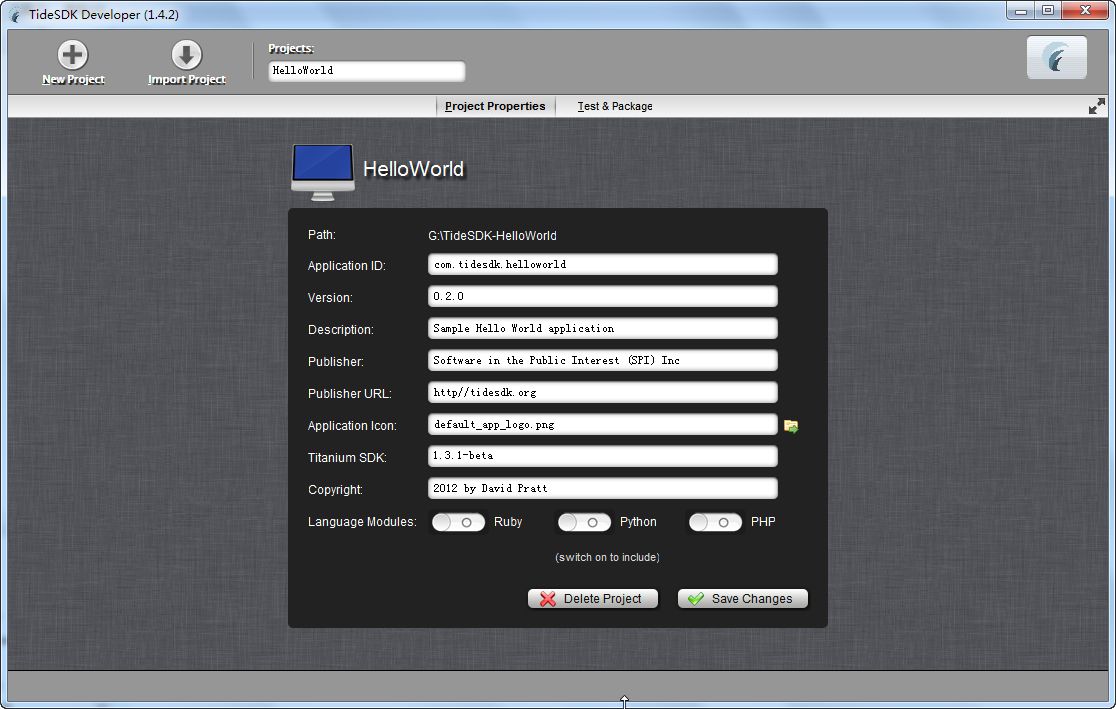Edit the Copyright field
Viewport: 1116px width, 709px height.
(x=602, y=488)
